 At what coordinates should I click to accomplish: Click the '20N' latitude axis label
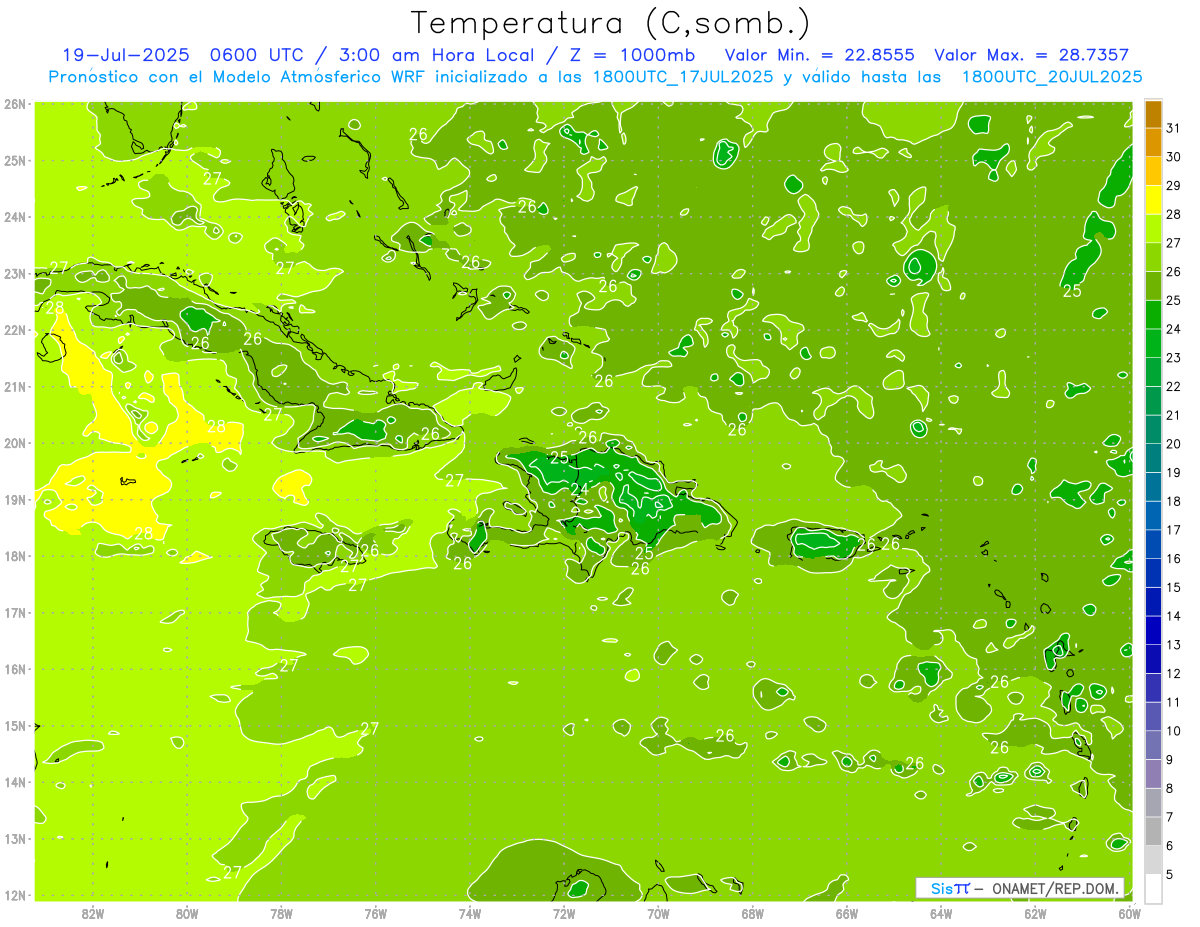(14, 443)
